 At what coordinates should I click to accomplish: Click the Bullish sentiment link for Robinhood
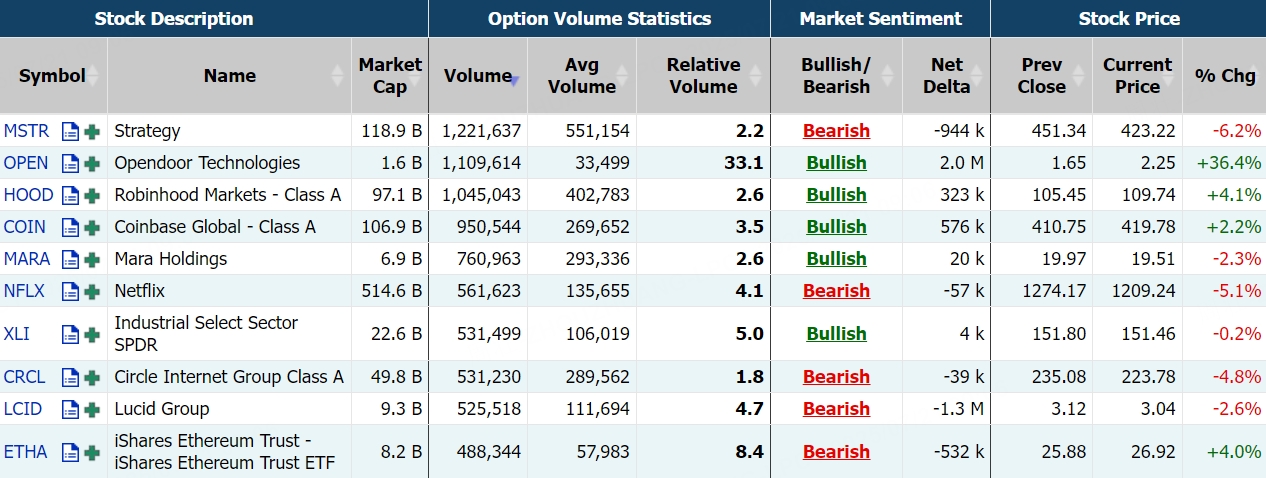tap(836, 195)
